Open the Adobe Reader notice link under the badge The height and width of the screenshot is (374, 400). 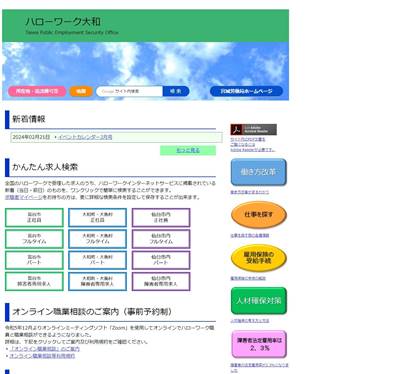(253, 145)
